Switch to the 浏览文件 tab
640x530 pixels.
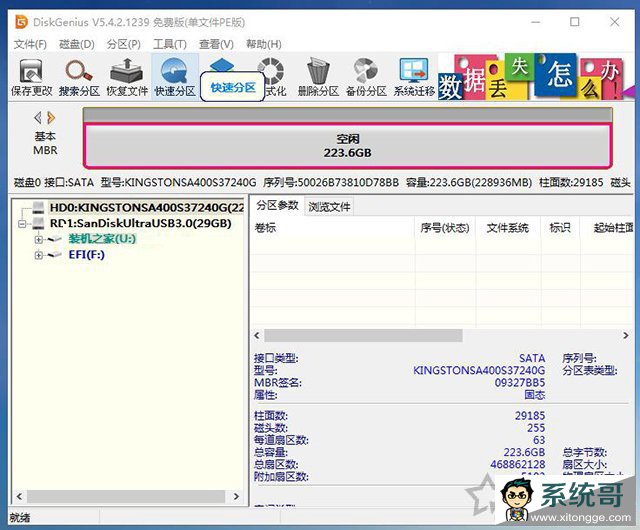pyautogui.click(x=329, y=207)
